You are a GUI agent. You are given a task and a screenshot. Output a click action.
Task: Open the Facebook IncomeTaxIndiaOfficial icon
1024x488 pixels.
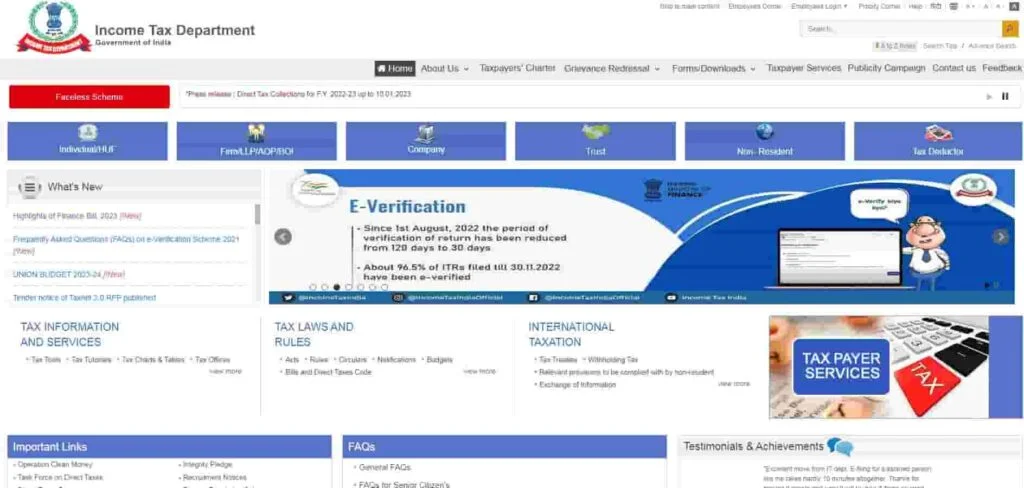533,298
